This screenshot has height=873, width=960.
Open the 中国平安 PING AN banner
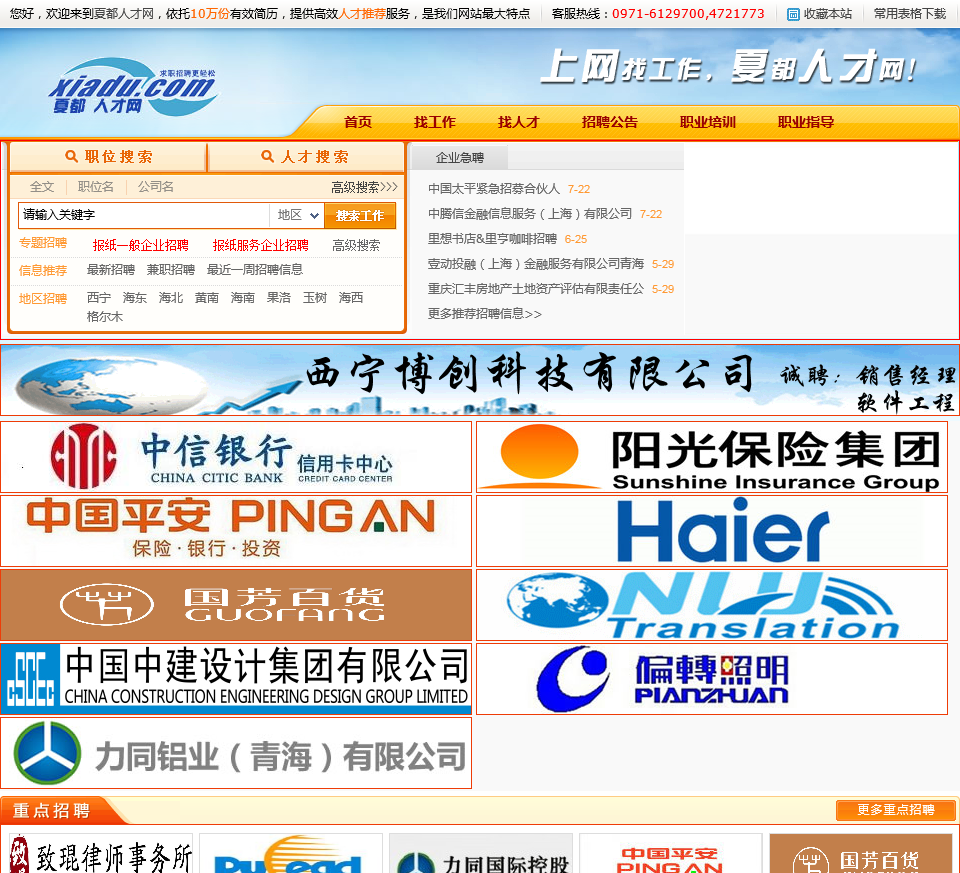pyautogui.click(x=236, y=531)
